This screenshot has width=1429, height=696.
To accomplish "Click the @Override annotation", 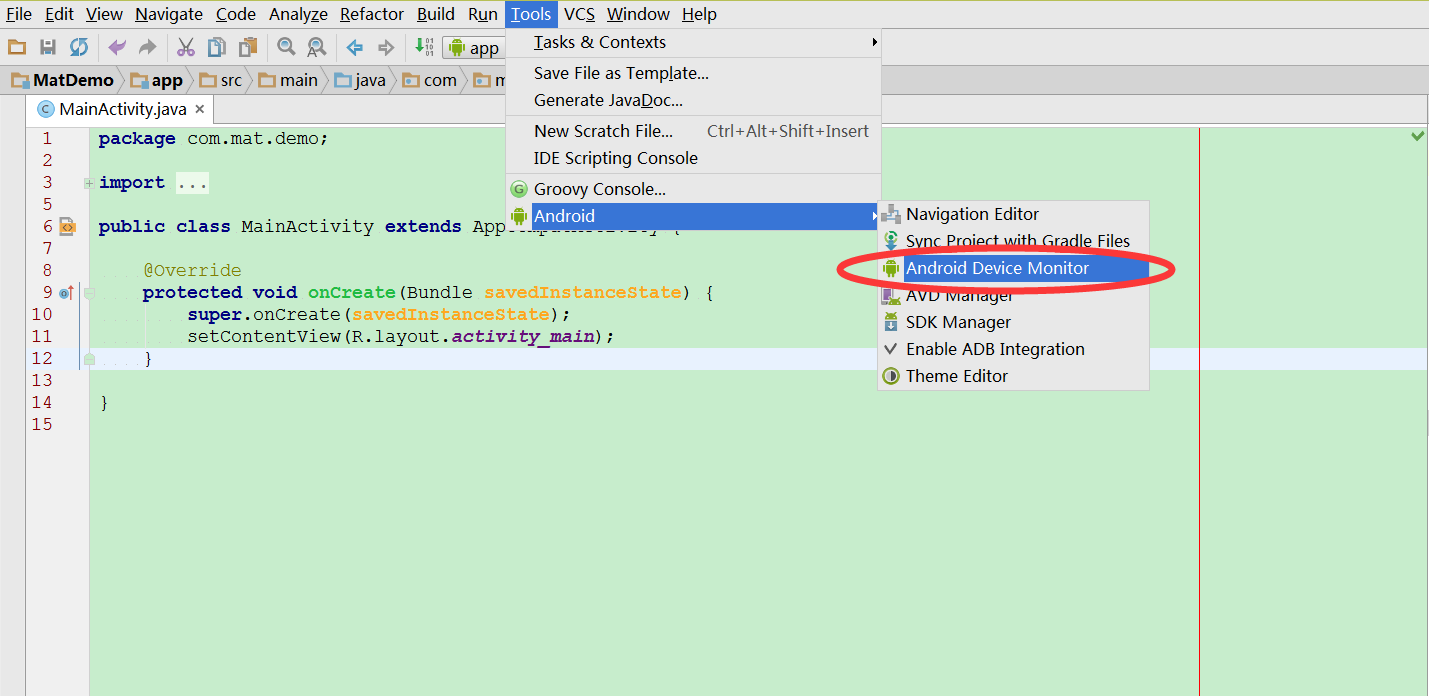I will coord(192,271).
